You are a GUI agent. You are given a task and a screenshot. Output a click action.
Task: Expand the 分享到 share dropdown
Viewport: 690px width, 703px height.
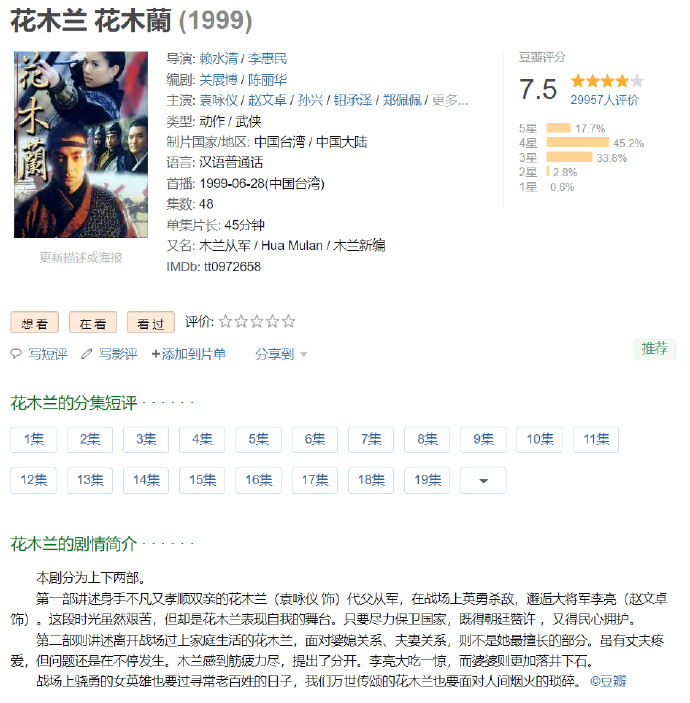coord(281,354)
